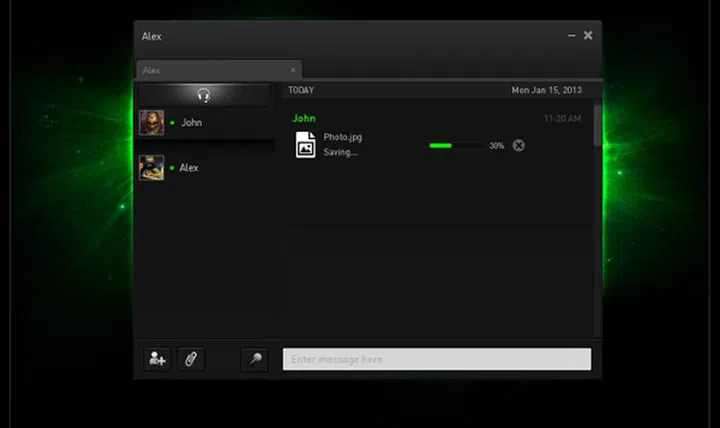This screenshot has height=428, width=720.
Task: Click the file saving progress bar
Action: pos(456,146)
